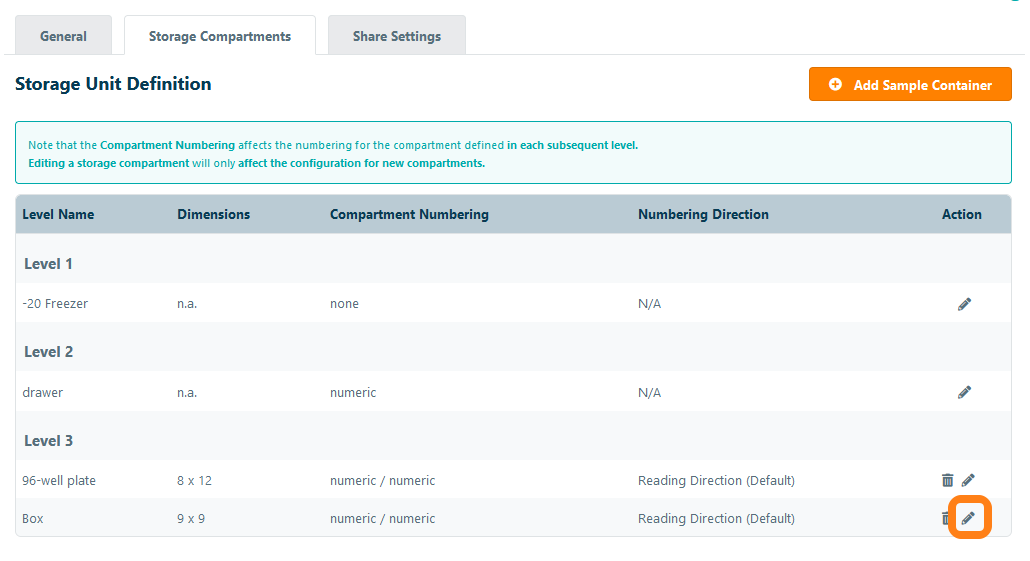Select the Storage Compartments tab
This screenshot has width=1030, height=561.
pyautogui.click(x=220, y=36)
